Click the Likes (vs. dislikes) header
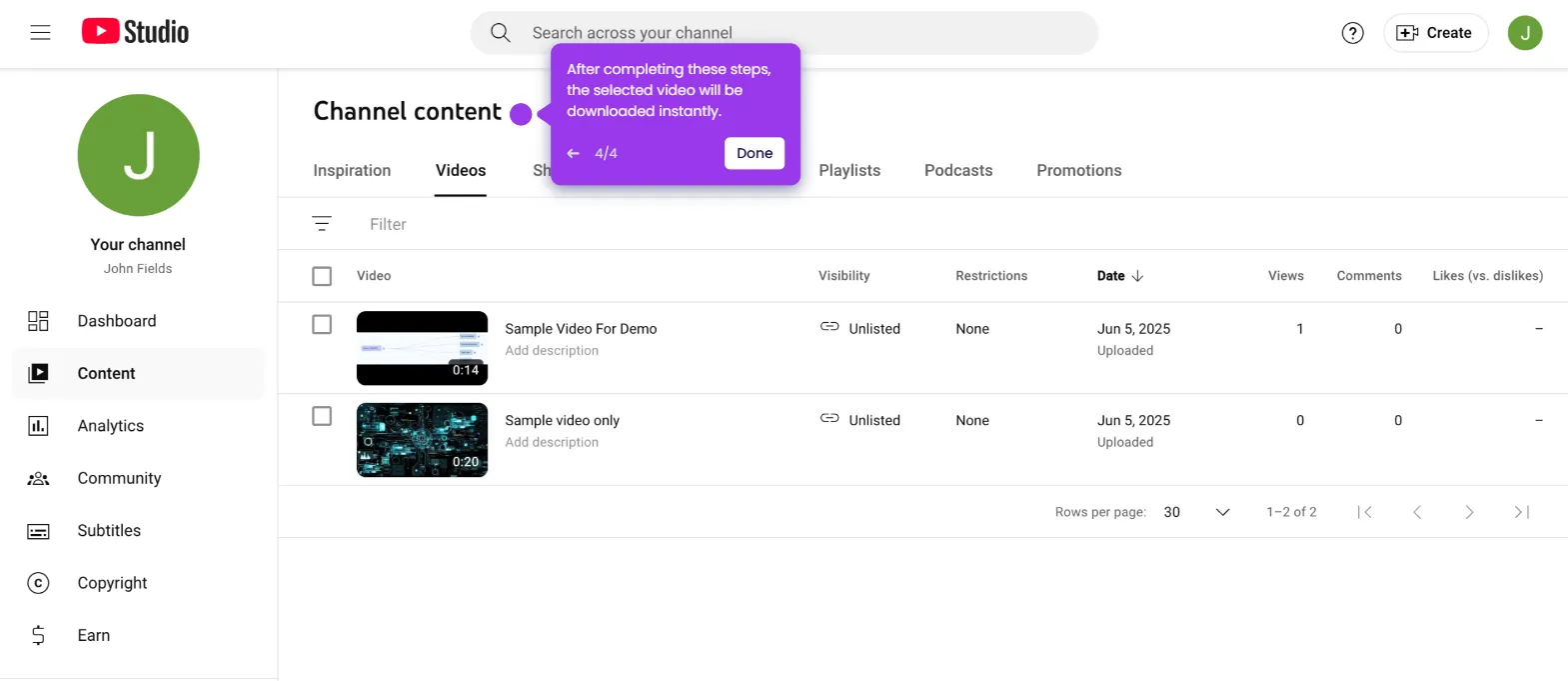The width and height of the screenshot is (1568, 681). coord(1488,276)
